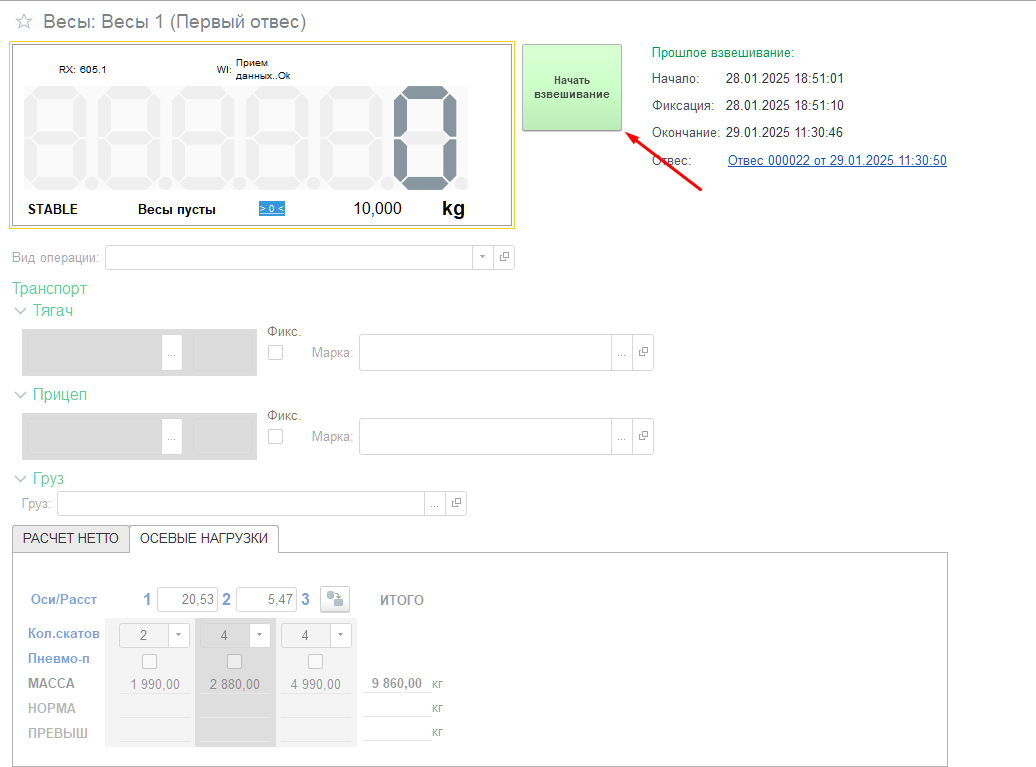Click the icon button beside axis 3
The image size is (1036, 767).
(337, 599)
